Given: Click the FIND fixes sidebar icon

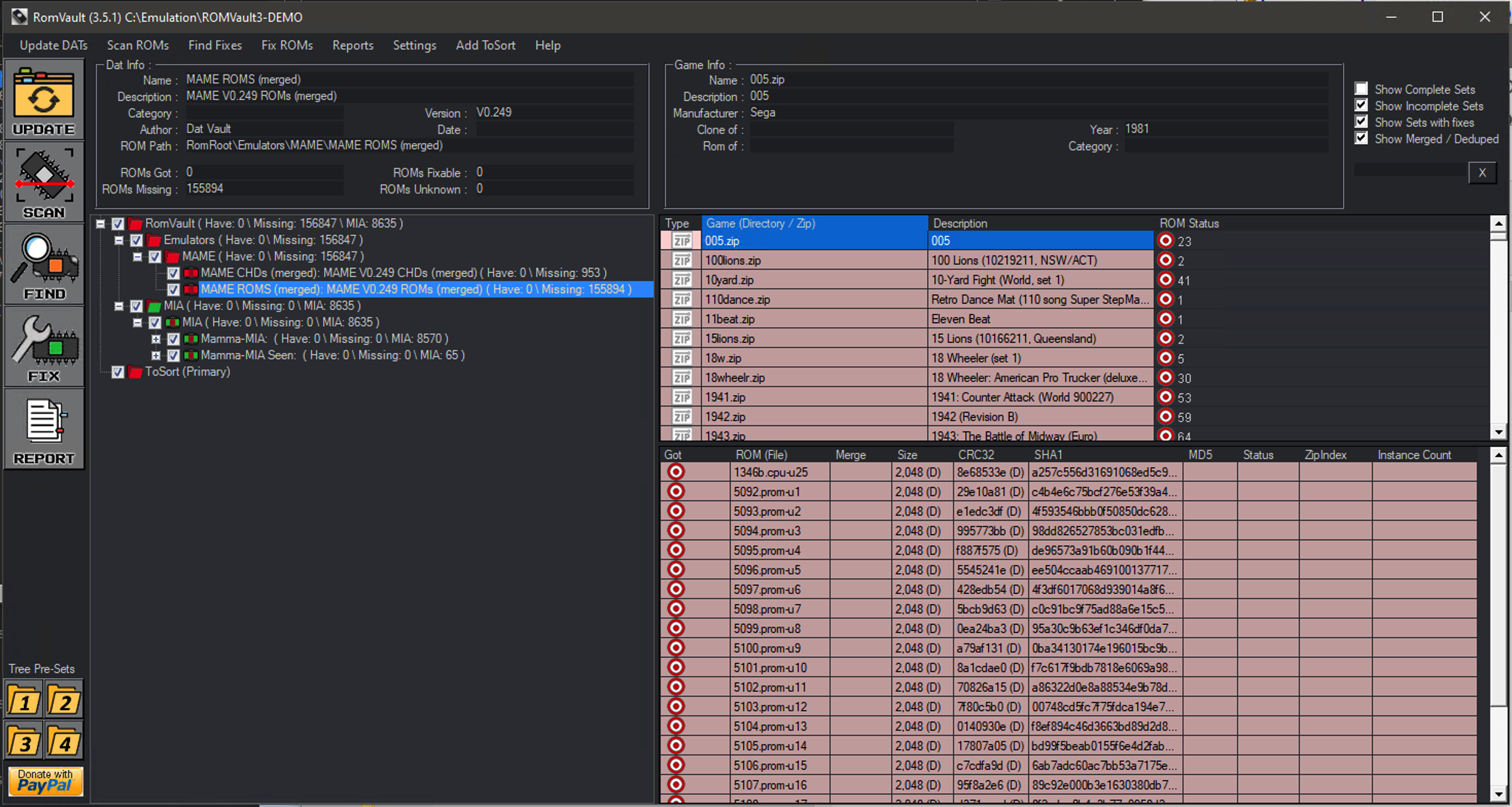Looking at the screenshot, I should pyautogui.click(x=44, y=264).
